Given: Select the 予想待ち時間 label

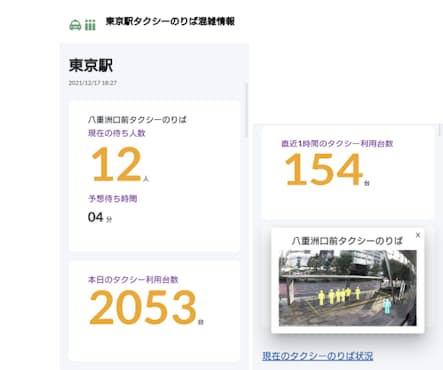Looking at the screenshot, I should (112, 199).
